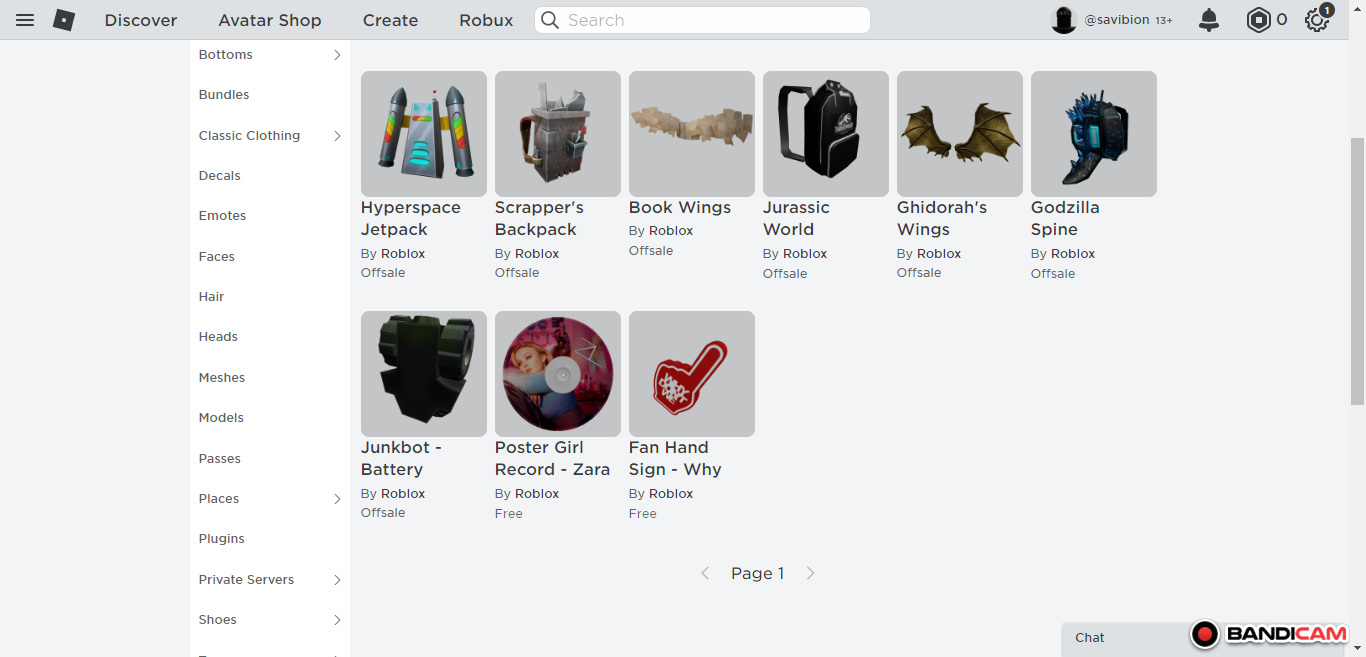Click the Roblox logo icon

(x=64, y=20)
